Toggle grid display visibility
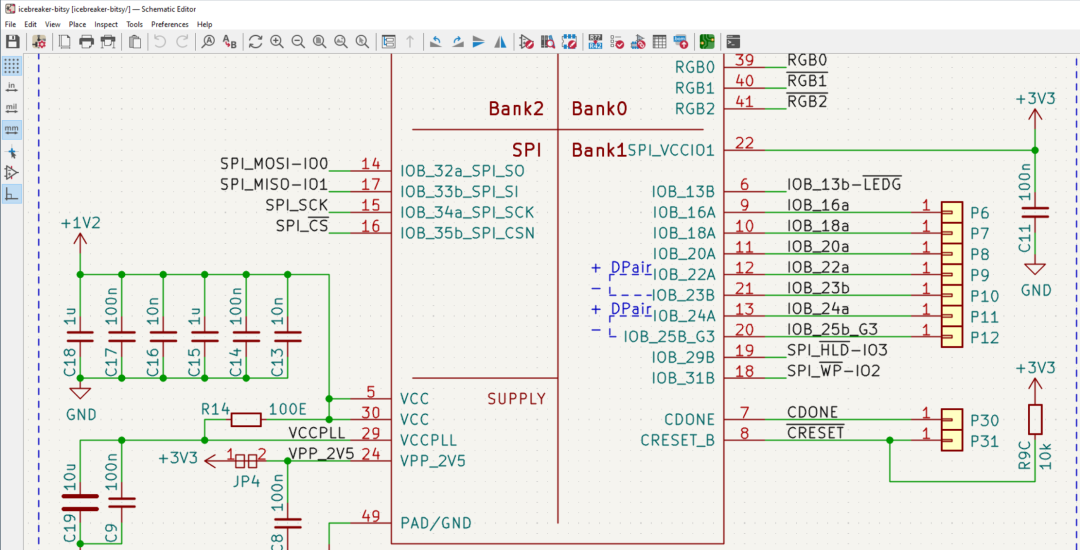The height and width of the screenshot is (550, 1080). point(12,66)
